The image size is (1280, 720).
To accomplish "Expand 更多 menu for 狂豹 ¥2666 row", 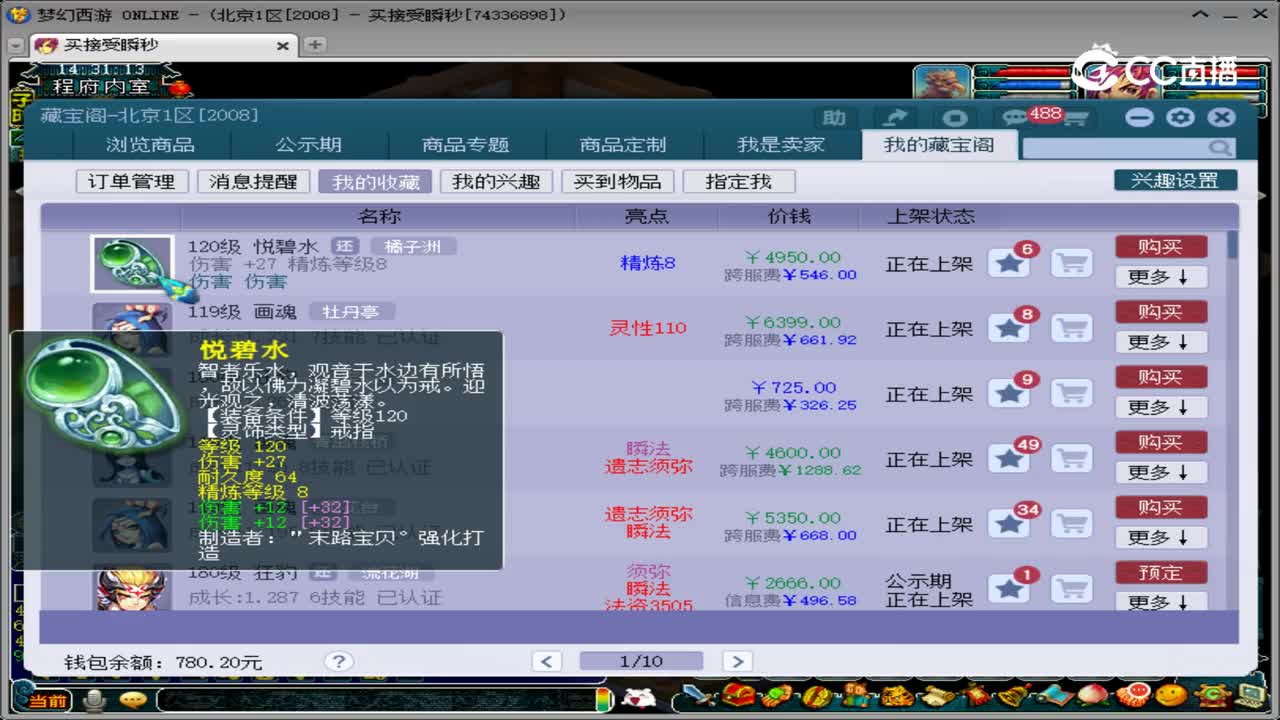I will (x=1160, y=602).
